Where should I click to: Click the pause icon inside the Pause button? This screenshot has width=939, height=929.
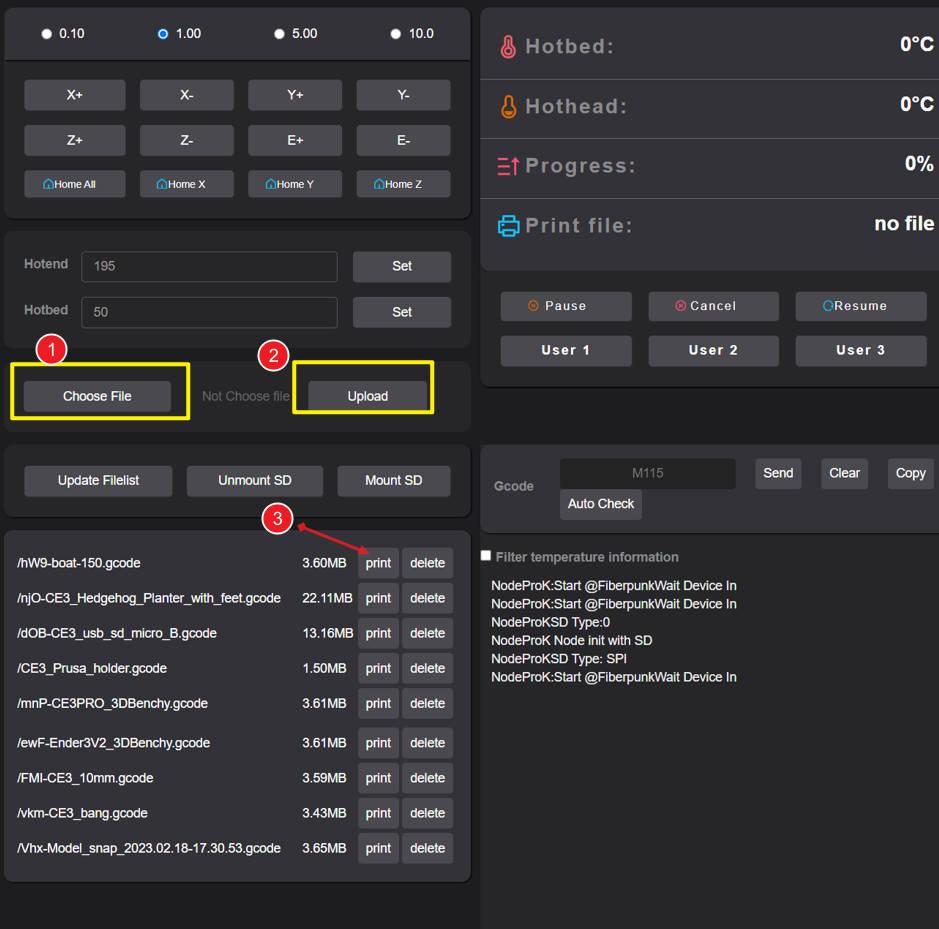click(x=533, y=306)
